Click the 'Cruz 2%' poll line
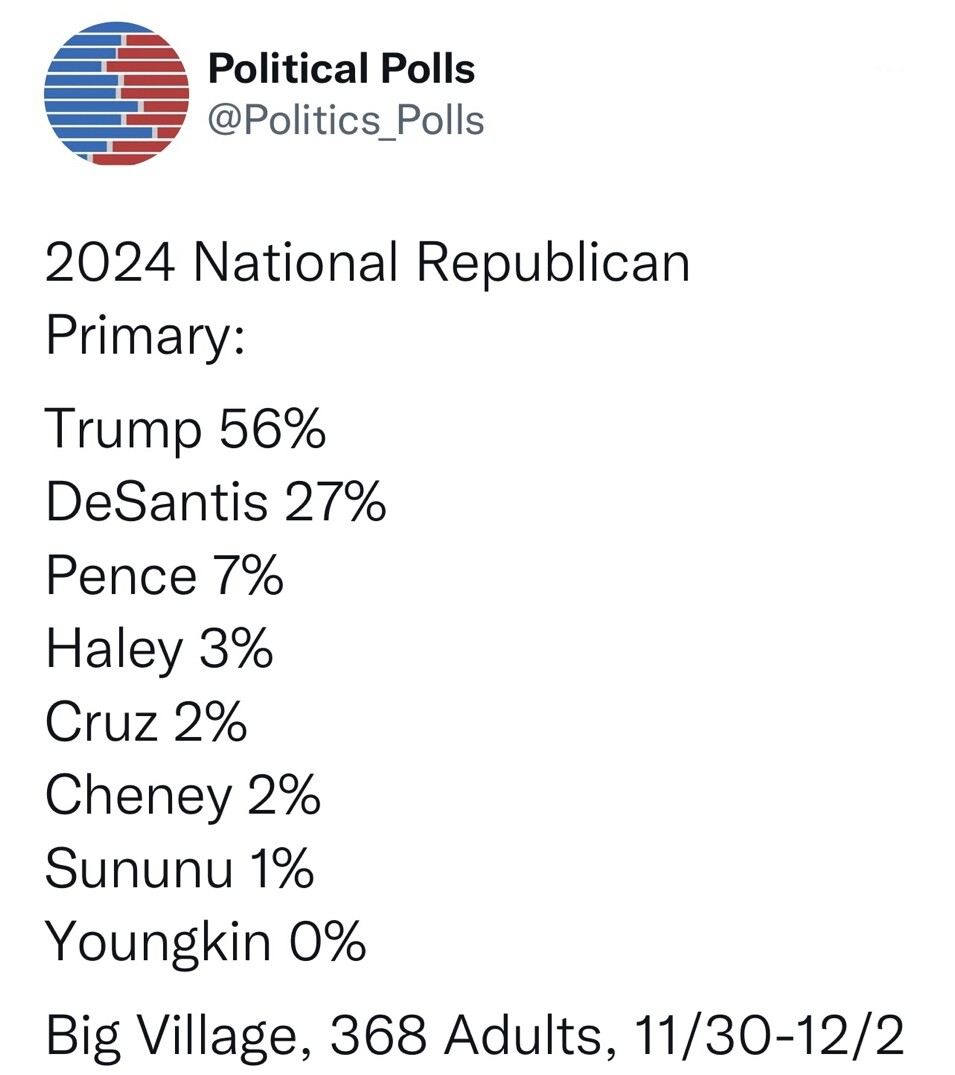 click(x=146, y=722)
